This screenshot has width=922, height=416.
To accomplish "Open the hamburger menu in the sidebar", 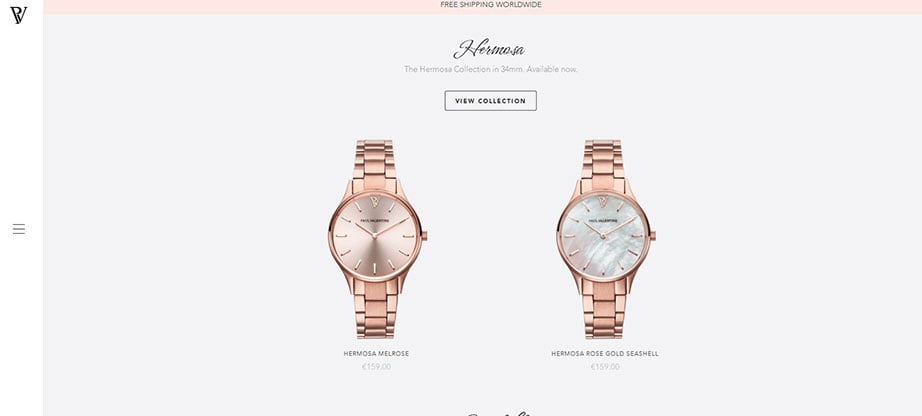I will (19, 229).
